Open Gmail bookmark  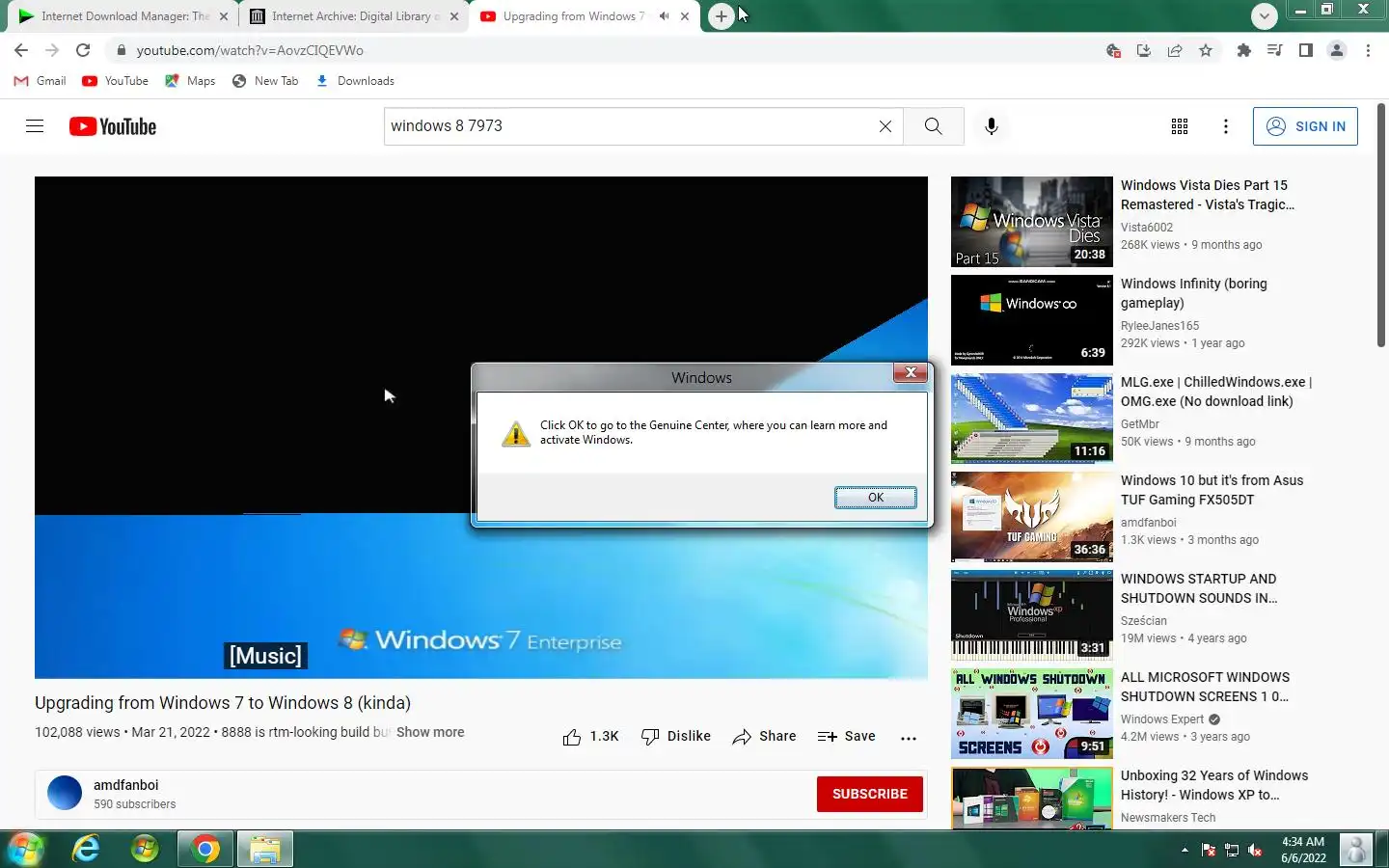[x=41, y=81]
